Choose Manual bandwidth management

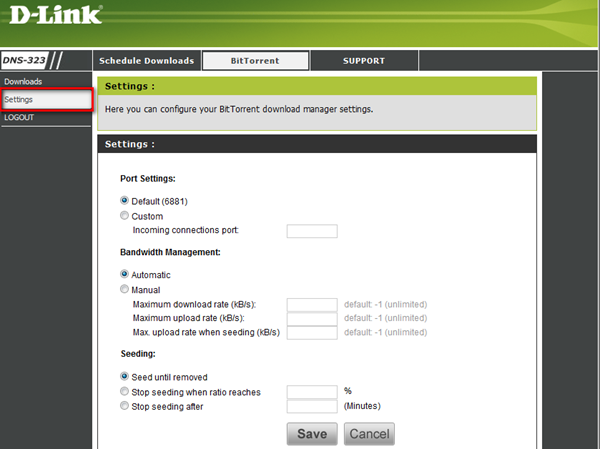(x=124, y=289)
